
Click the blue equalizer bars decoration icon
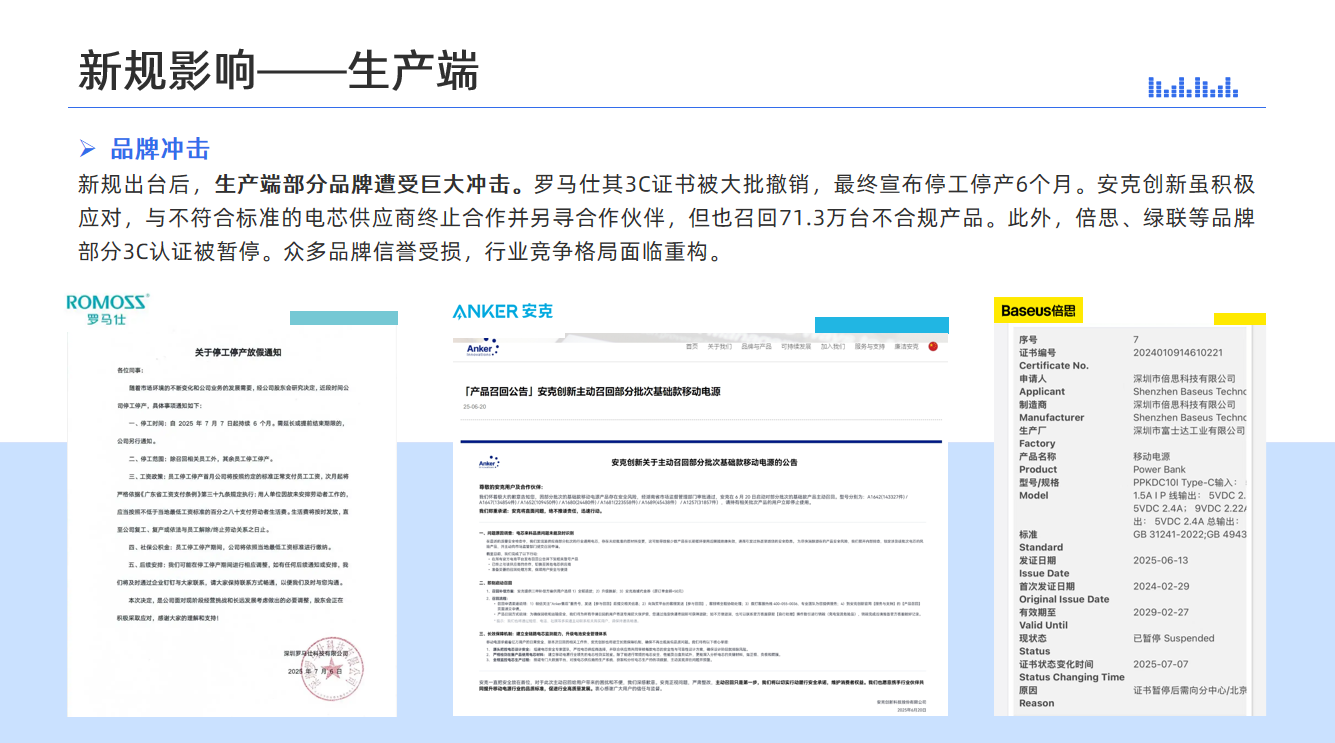[1193, 87]
